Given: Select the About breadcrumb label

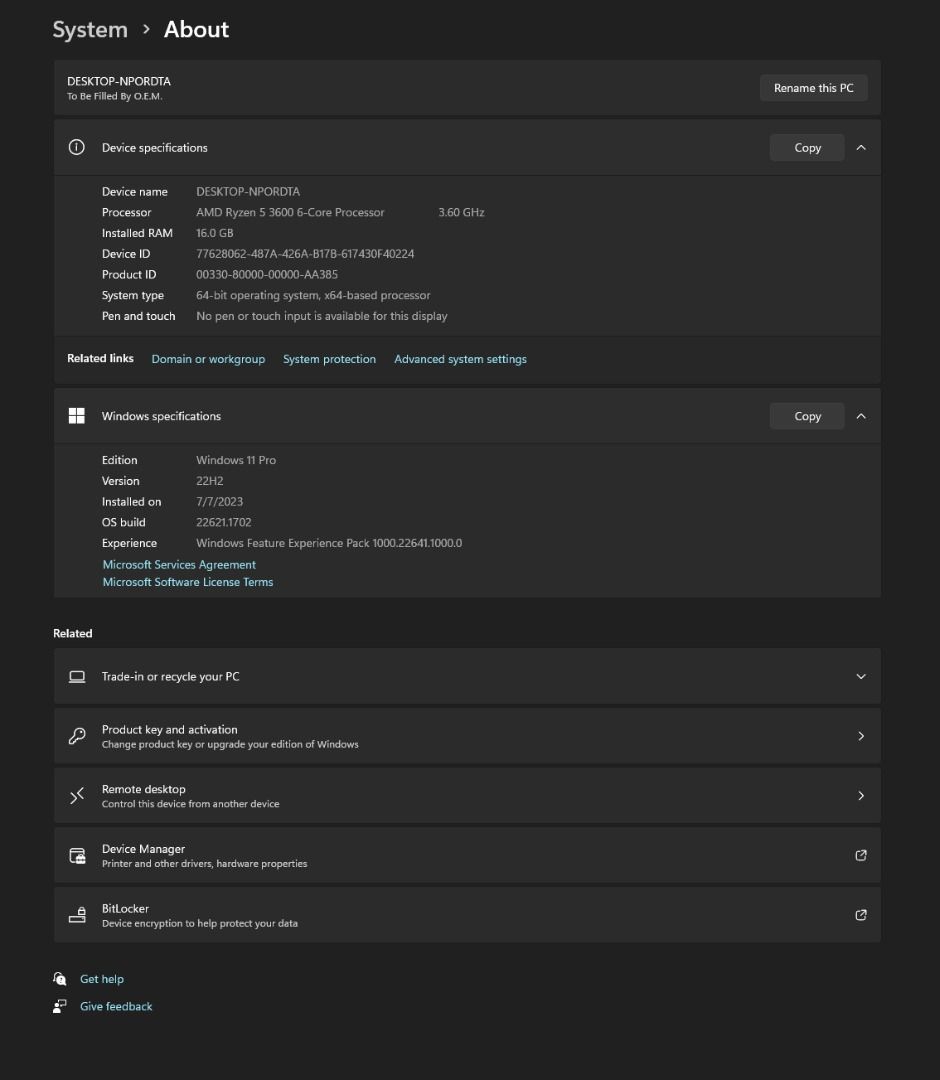Looking at the screenshot, I should tap(196, 29).
